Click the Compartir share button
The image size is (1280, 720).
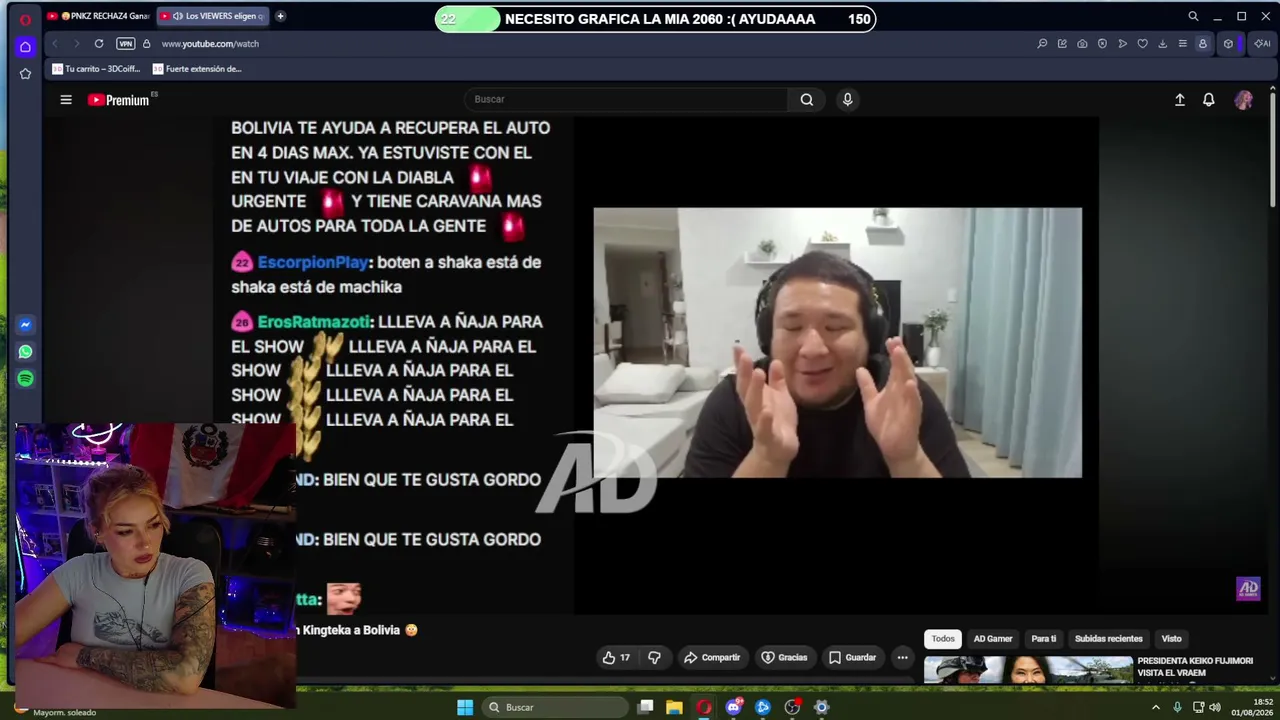712,658
